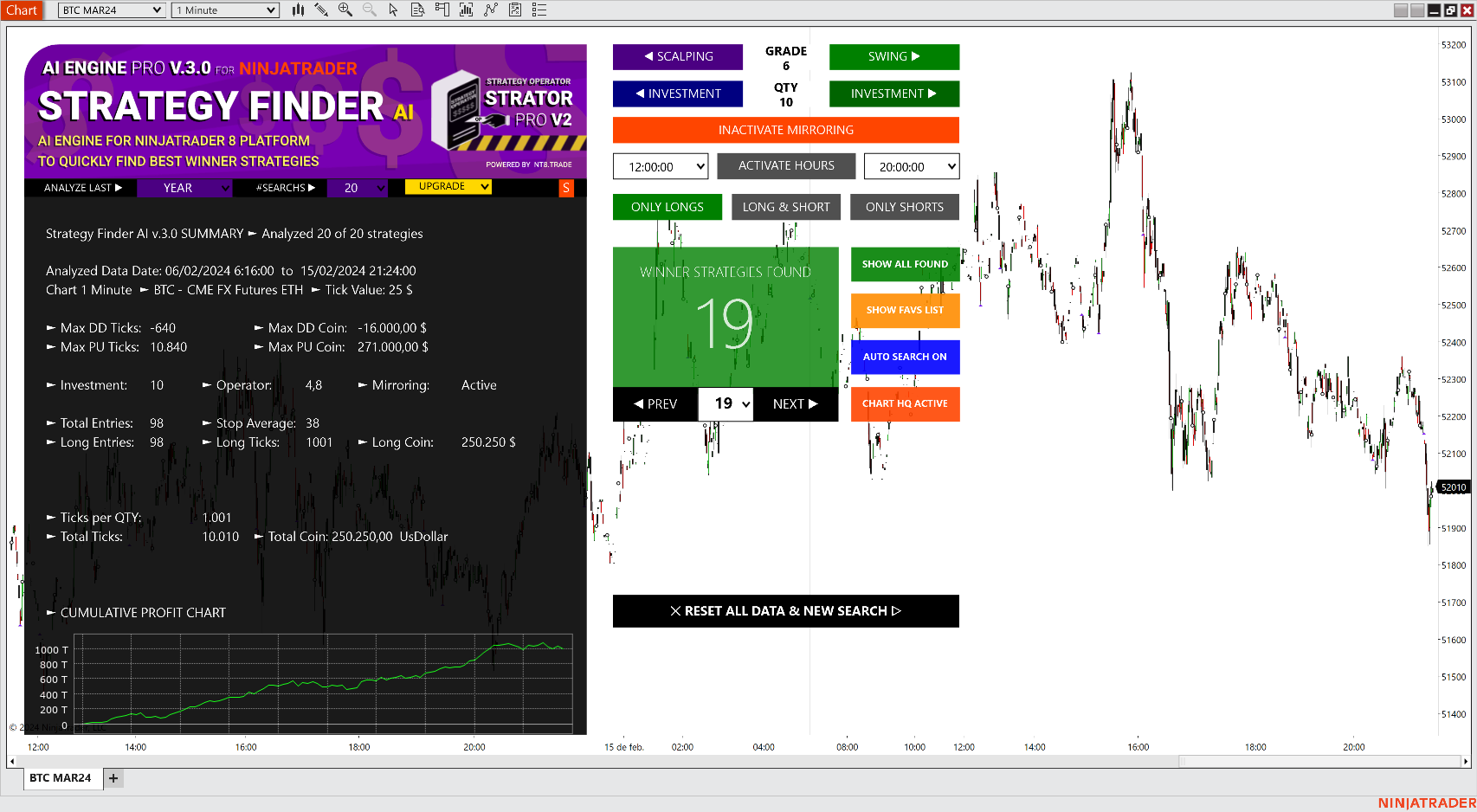Go to PREV strategy
This screenshot has height=812, width=1477.
pyautogui.click(x=655, y=403)
